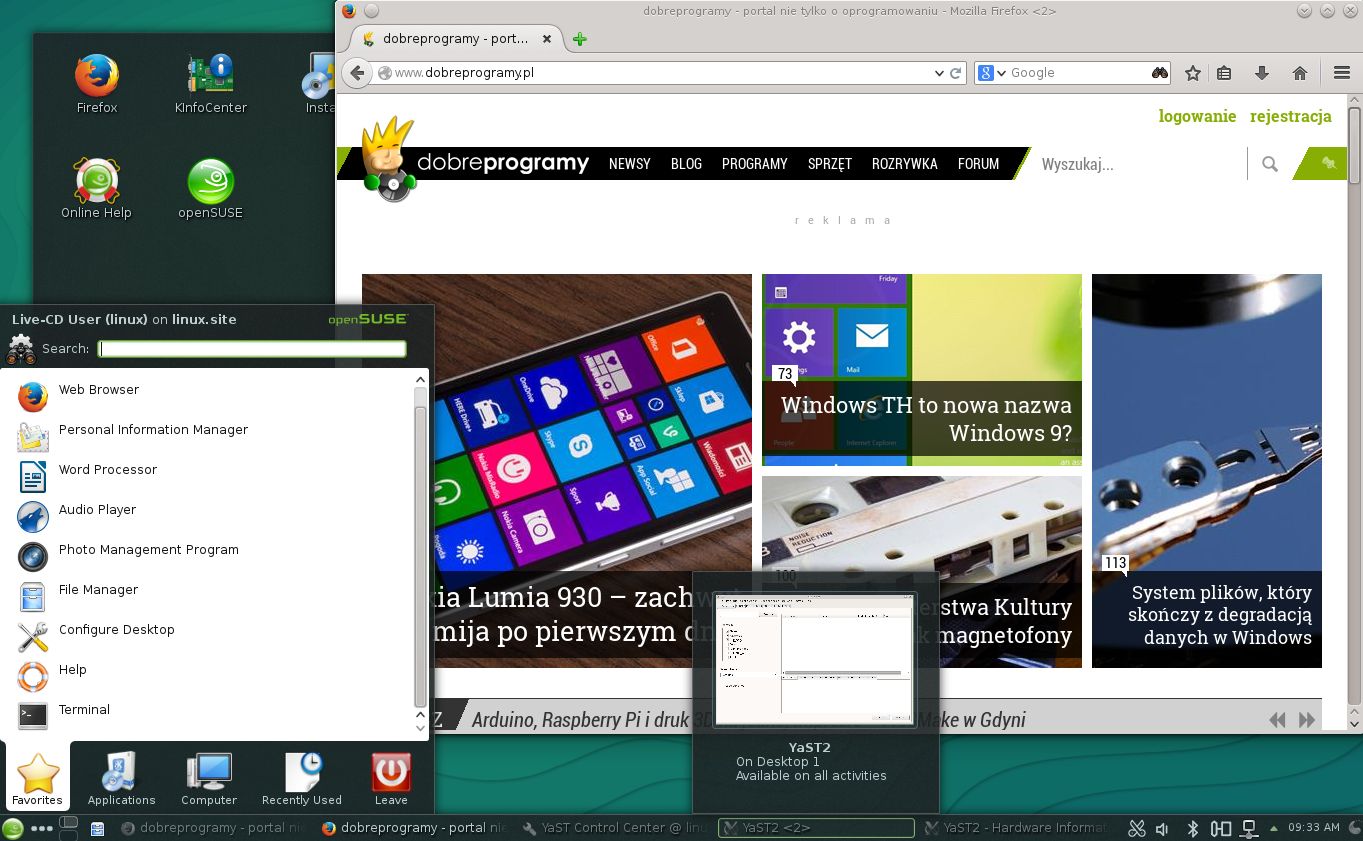Open Recently Used tab in launcher
The height and width of the screenshot is (841, 1363).
coord(301,779)
